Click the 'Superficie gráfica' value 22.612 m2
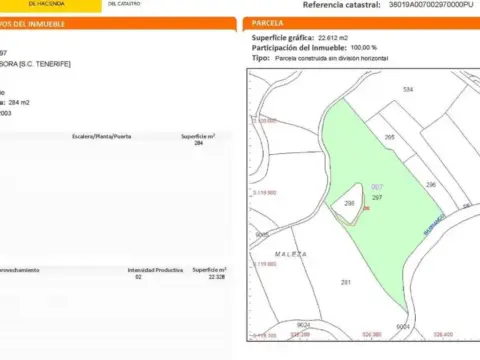This screenshot has height=360, width=480. pyautogui.click(x=333, y=38)
